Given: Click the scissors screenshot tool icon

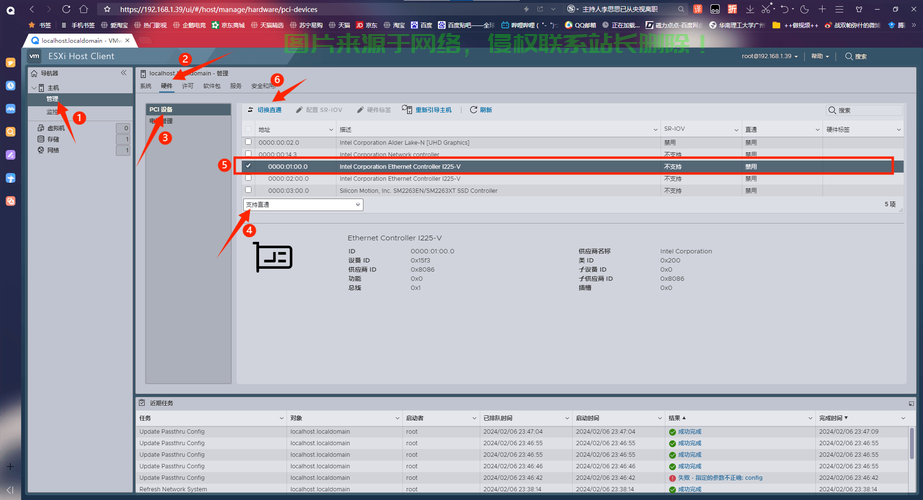Looking at the screenshot, I should 765,9.
